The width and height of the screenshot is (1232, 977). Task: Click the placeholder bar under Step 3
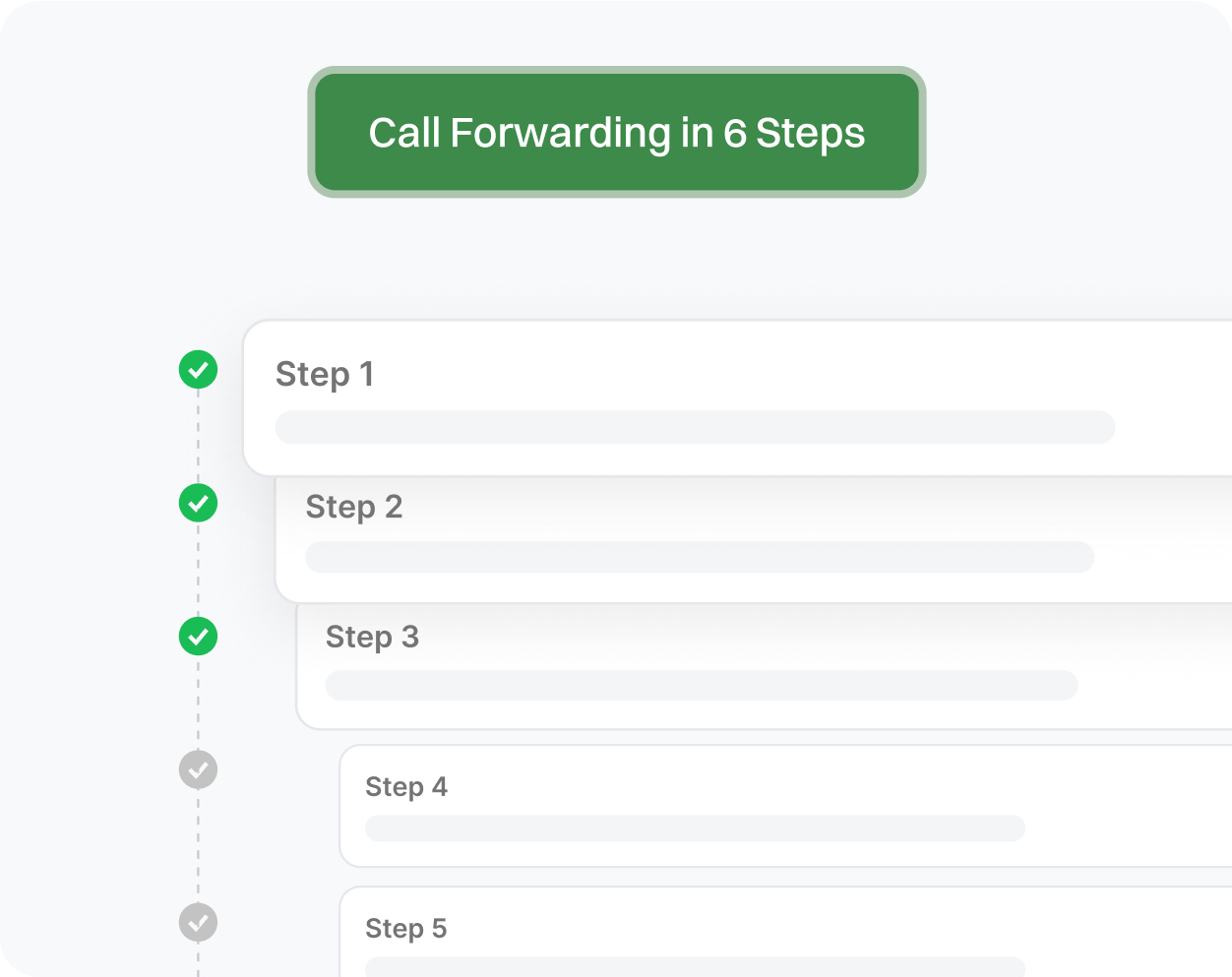tap(702, 686)
